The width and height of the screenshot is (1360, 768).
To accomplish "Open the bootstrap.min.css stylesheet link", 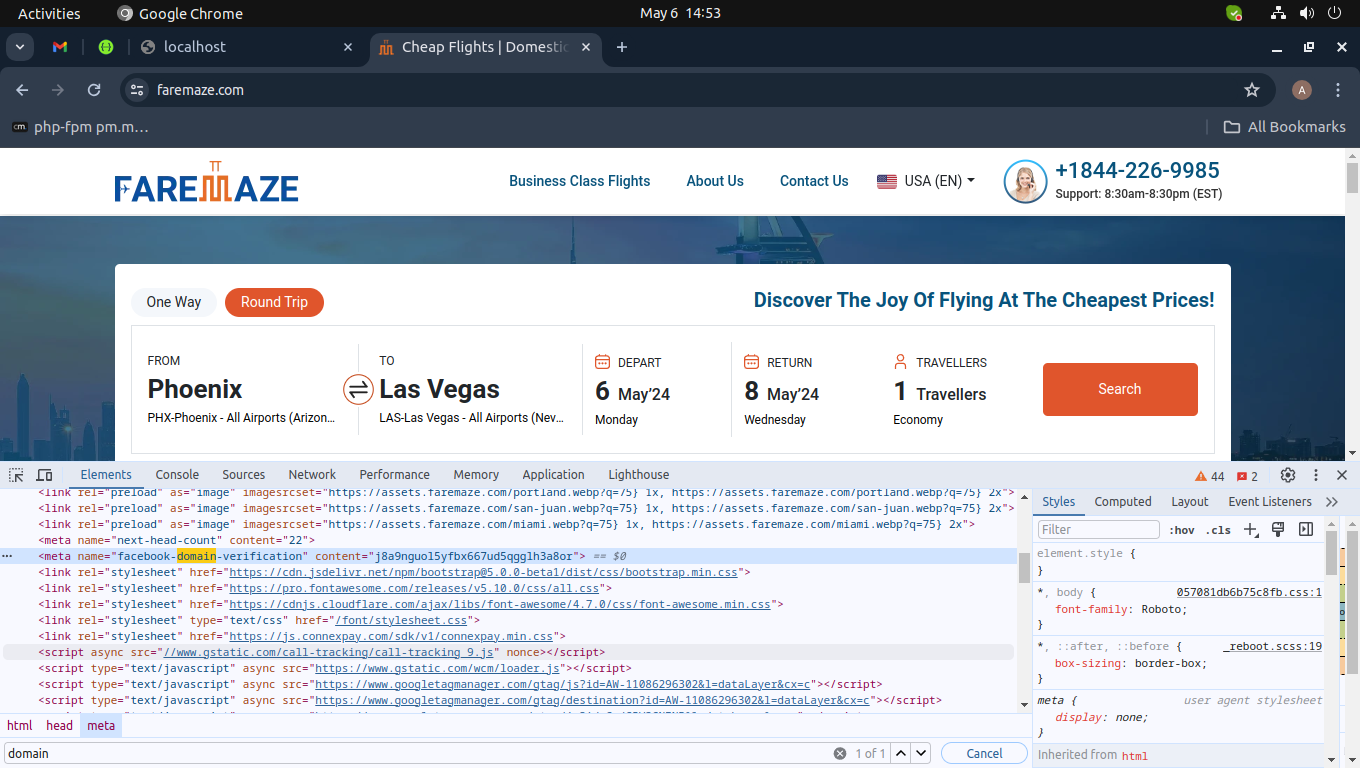I will (x=483, y=572).
